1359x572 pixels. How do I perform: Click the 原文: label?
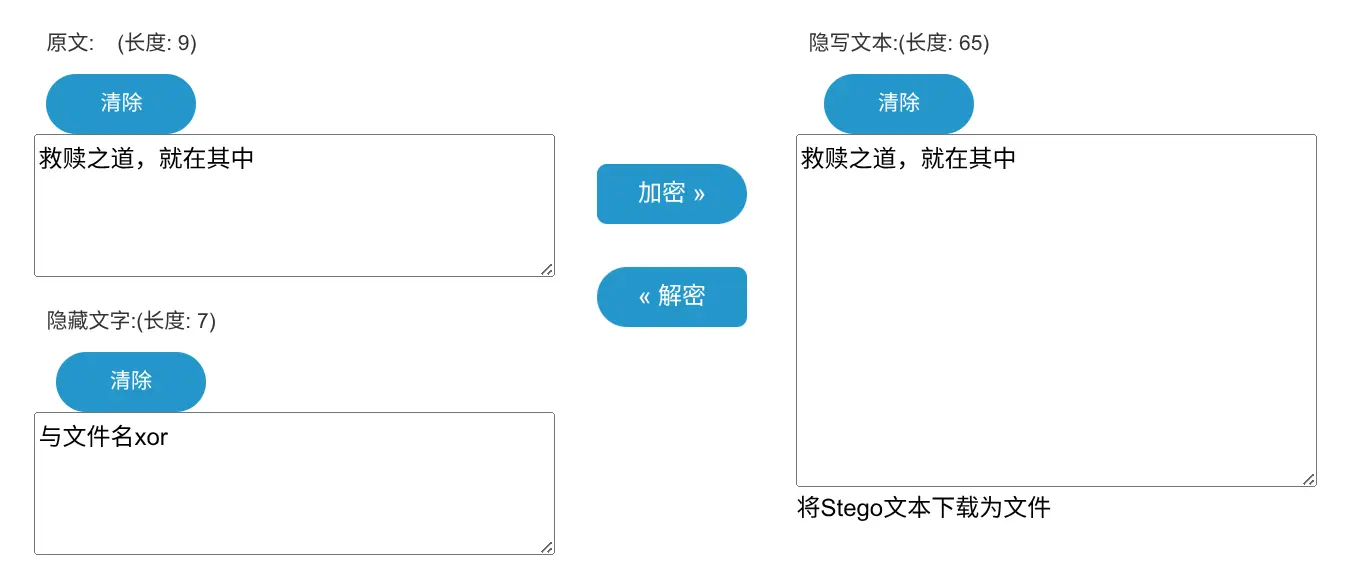click(70, 43)
